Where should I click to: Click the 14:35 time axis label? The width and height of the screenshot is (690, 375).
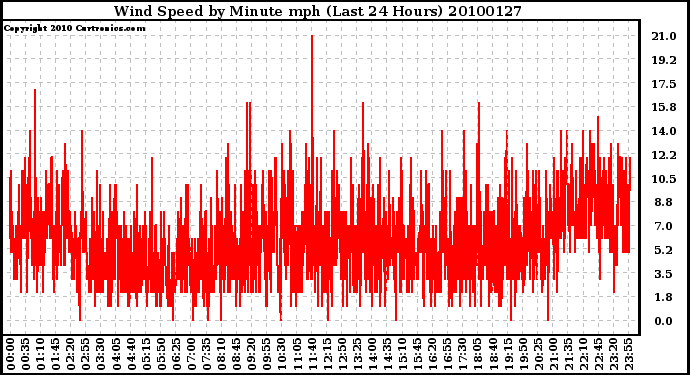387,355
